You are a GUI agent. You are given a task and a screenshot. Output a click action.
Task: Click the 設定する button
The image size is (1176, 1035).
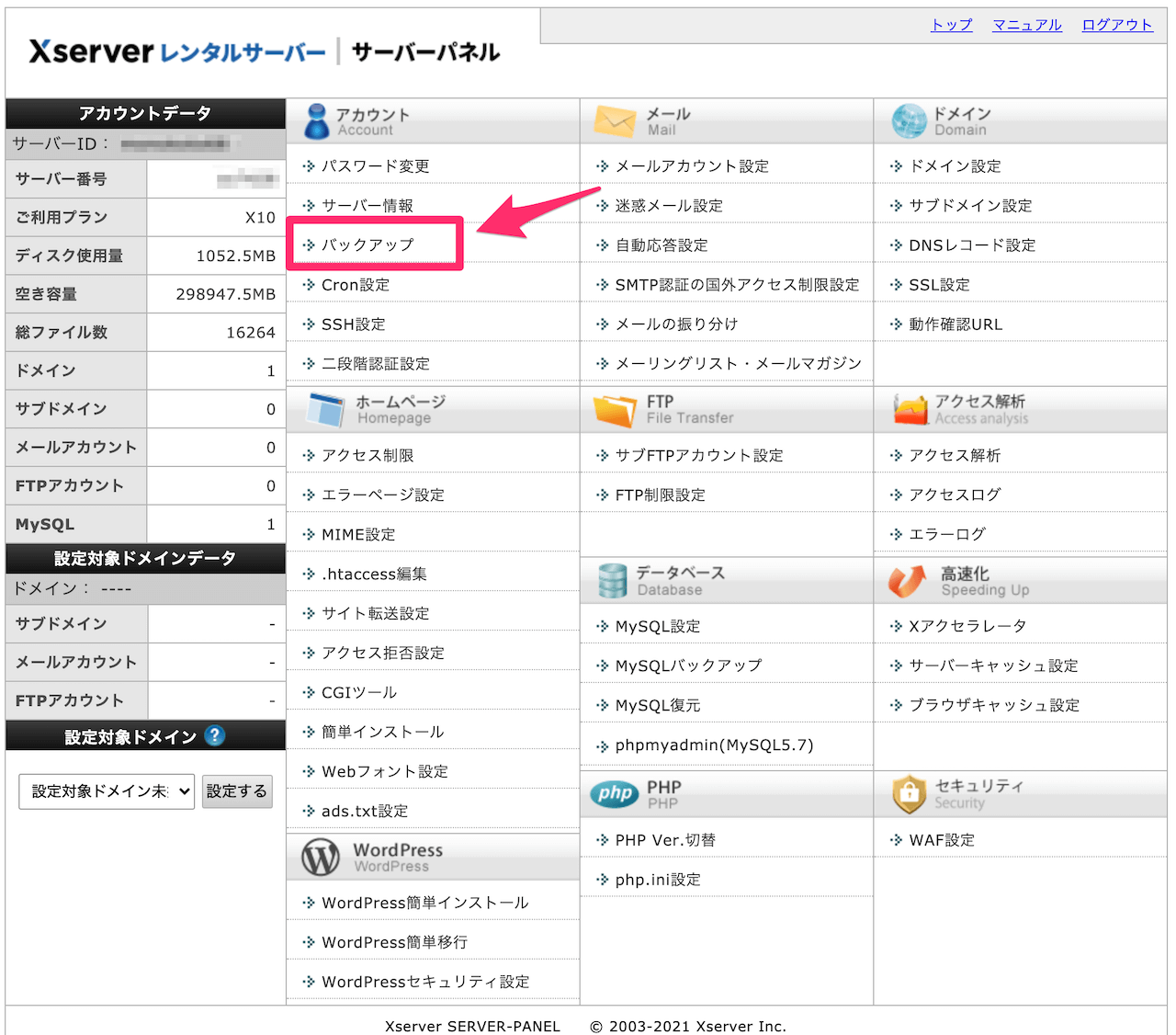click(x=237, y=790)
